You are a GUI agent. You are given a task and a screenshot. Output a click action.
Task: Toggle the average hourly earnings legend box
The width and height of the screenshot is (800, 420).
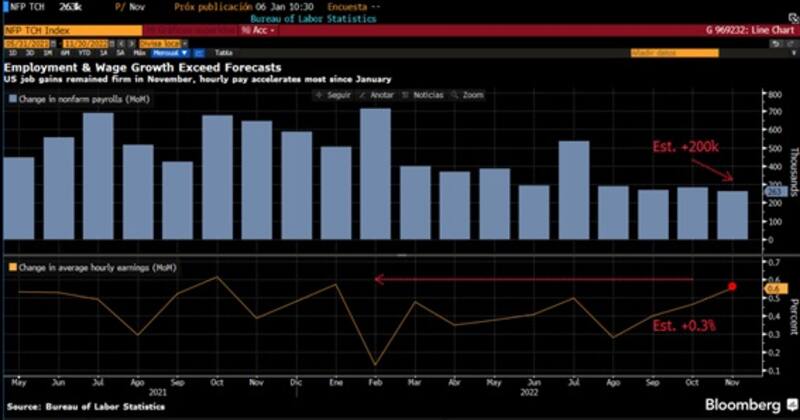(13, 266)
